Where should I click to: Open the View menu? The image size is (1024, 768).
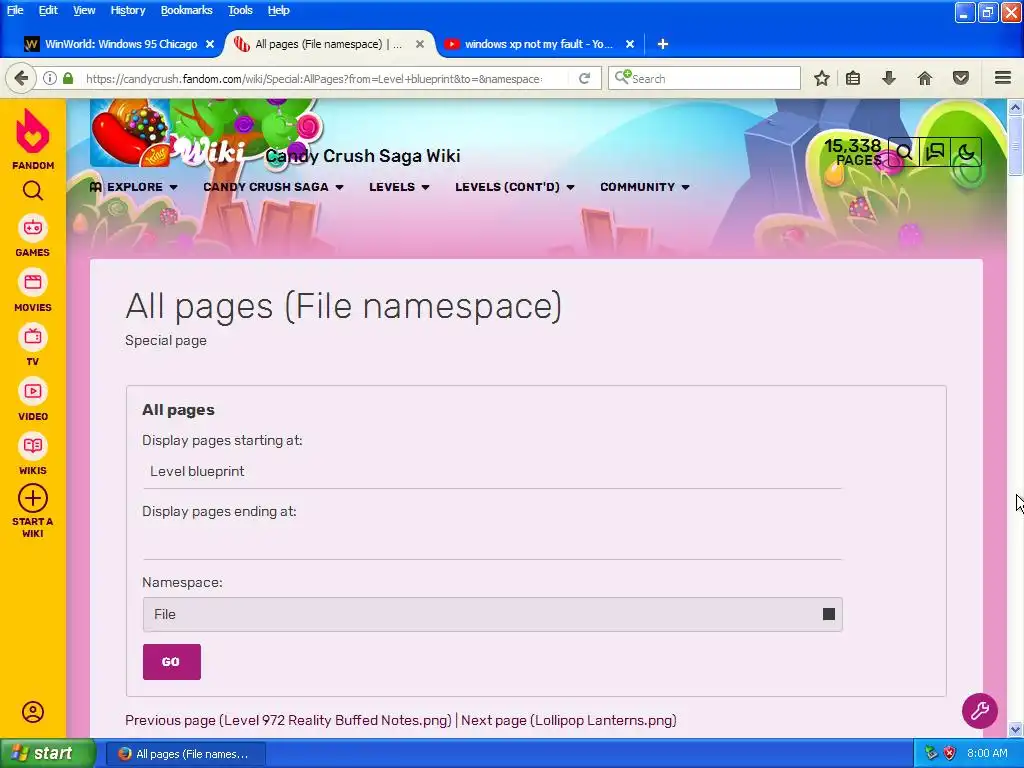[84, 10]
